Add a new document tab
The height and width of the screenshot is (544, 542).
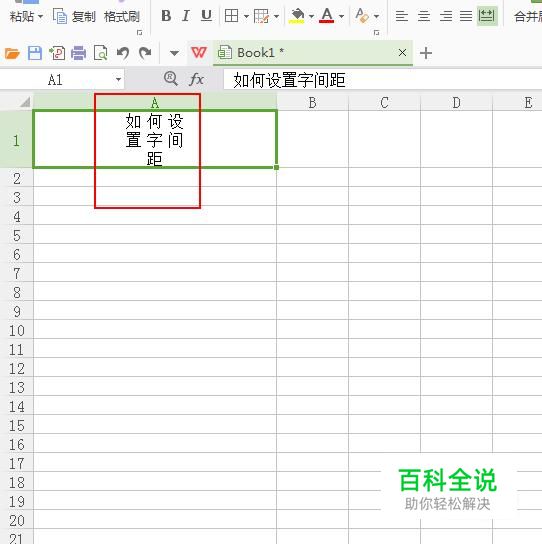coord(426,53)
